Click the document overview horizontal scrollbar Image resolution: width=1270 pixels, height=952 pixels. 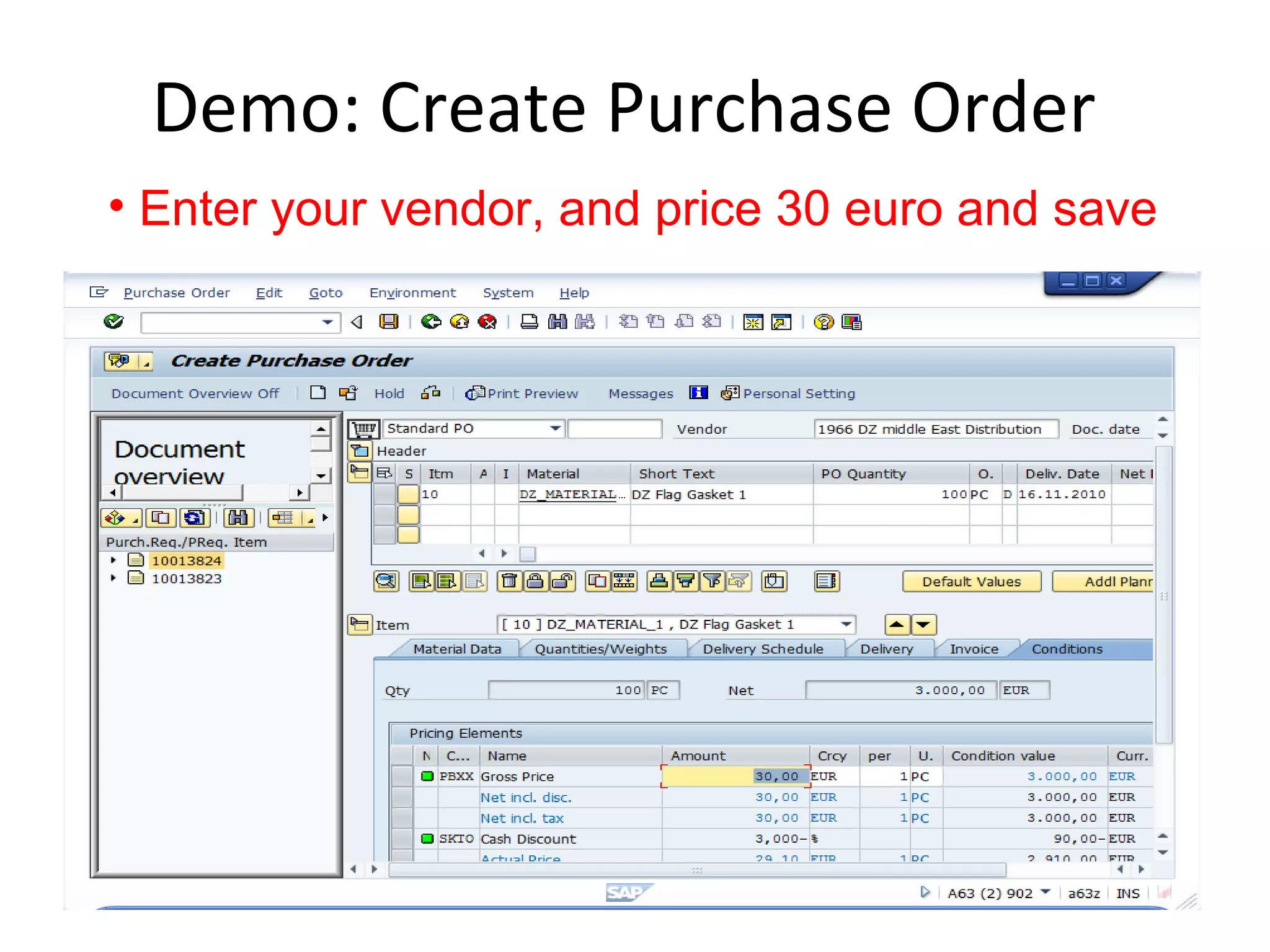[x=183, y=493]
